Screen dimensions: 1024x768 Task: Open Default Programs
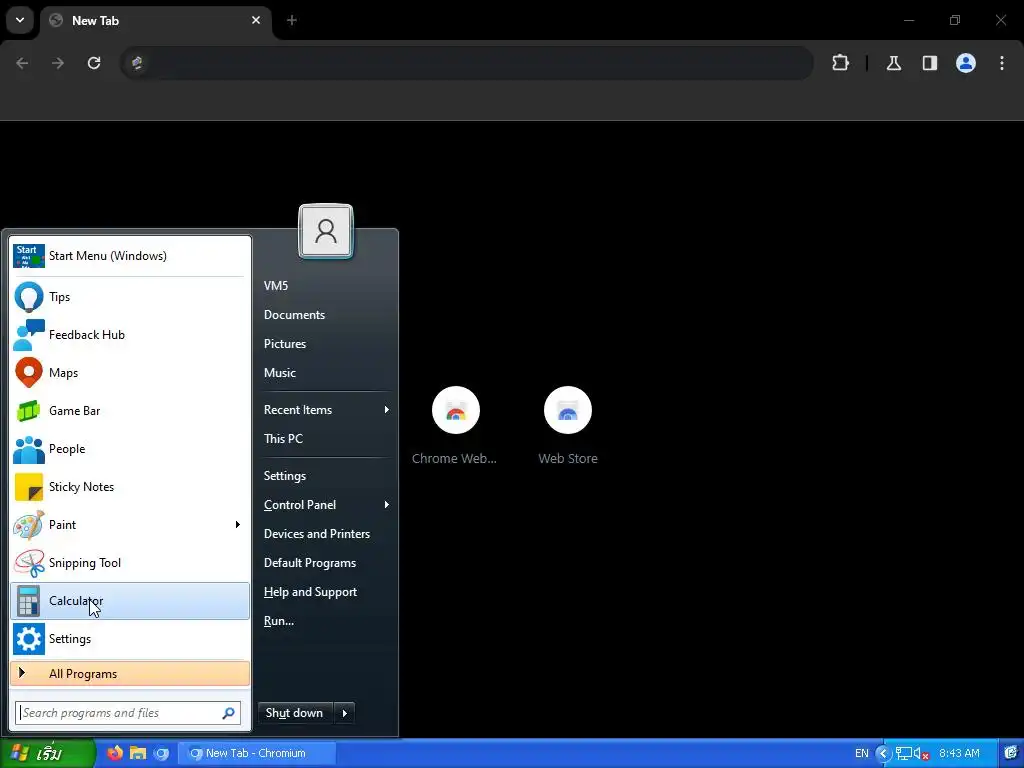[x=310, y=563]
